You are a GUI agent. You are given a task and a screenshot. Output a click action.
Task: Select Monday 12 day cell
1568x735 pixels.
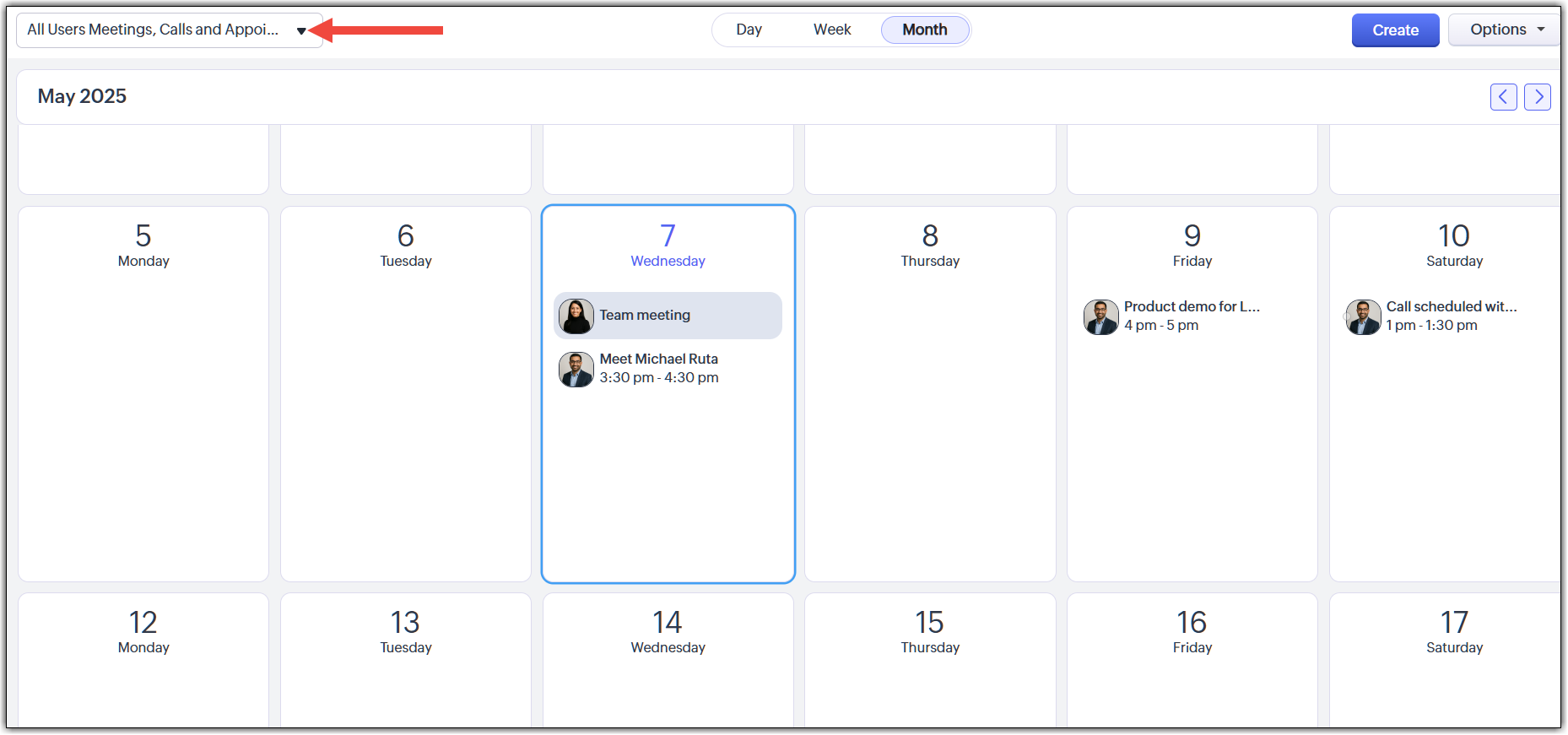[143, 661]
